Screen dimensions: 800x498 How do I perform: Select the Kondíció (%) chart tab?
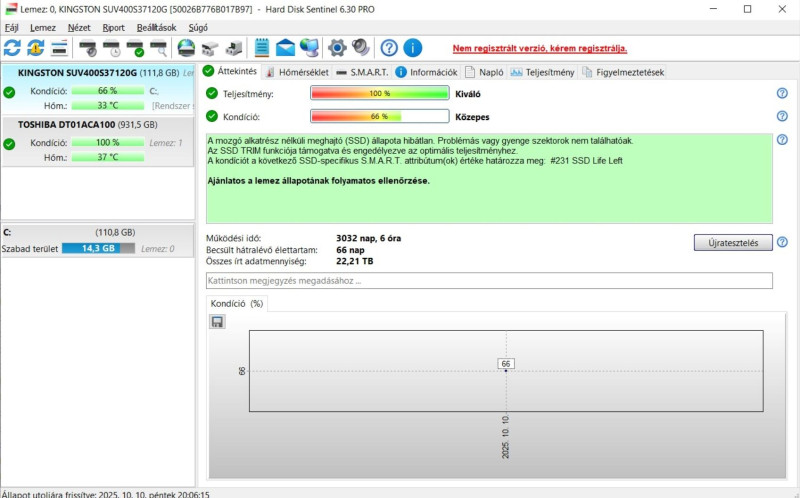click(237, 304)
